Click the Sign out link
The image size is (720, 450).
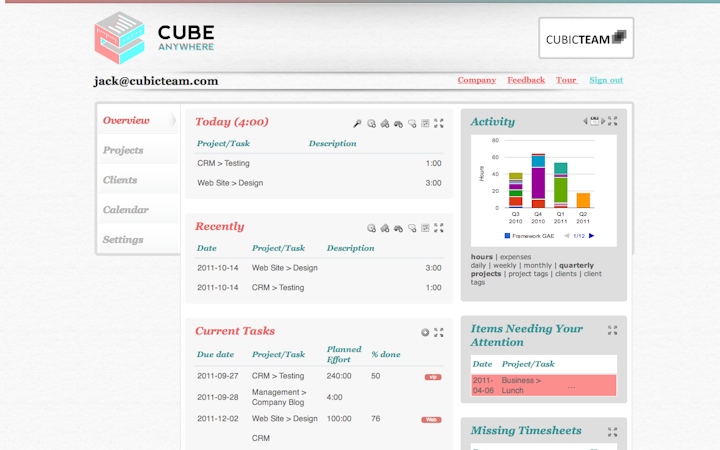pyautogui.click(x=606, y=80)
